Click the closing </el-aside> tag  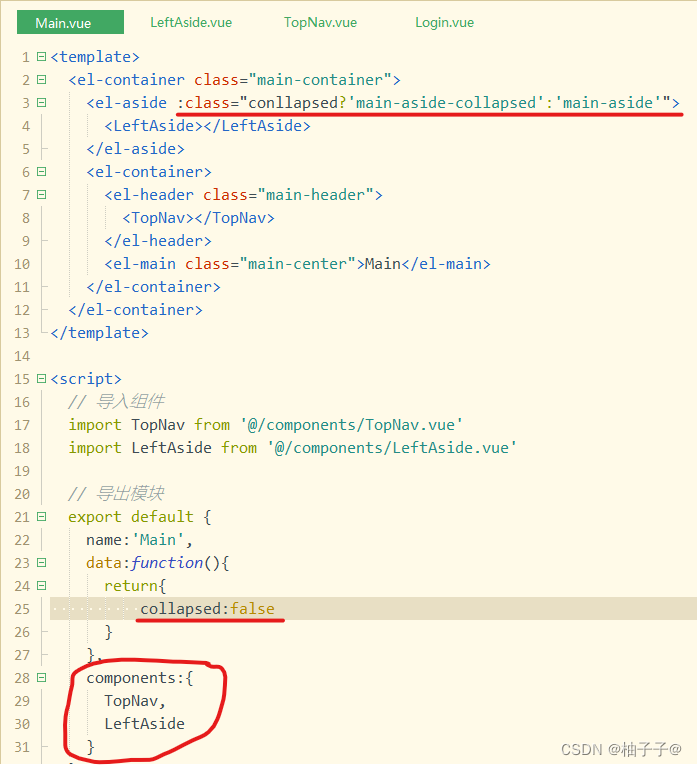(x=135, y=149)
